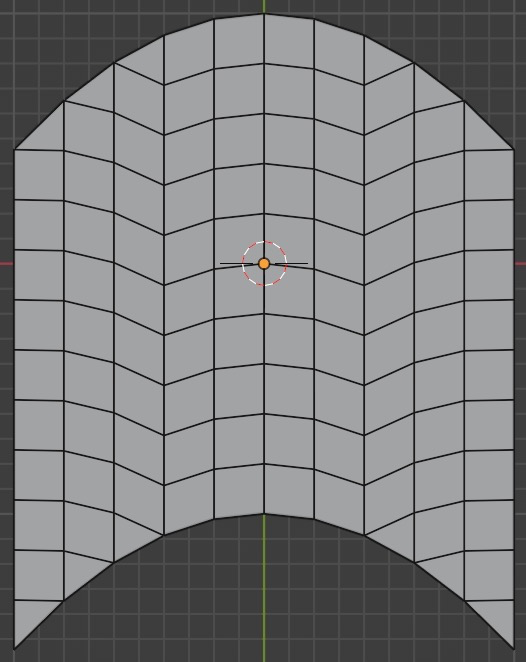Select the mesh face just below-right of the 3D cursor
The width and height of the screenshot is (526, 662).
click(289, 291)
